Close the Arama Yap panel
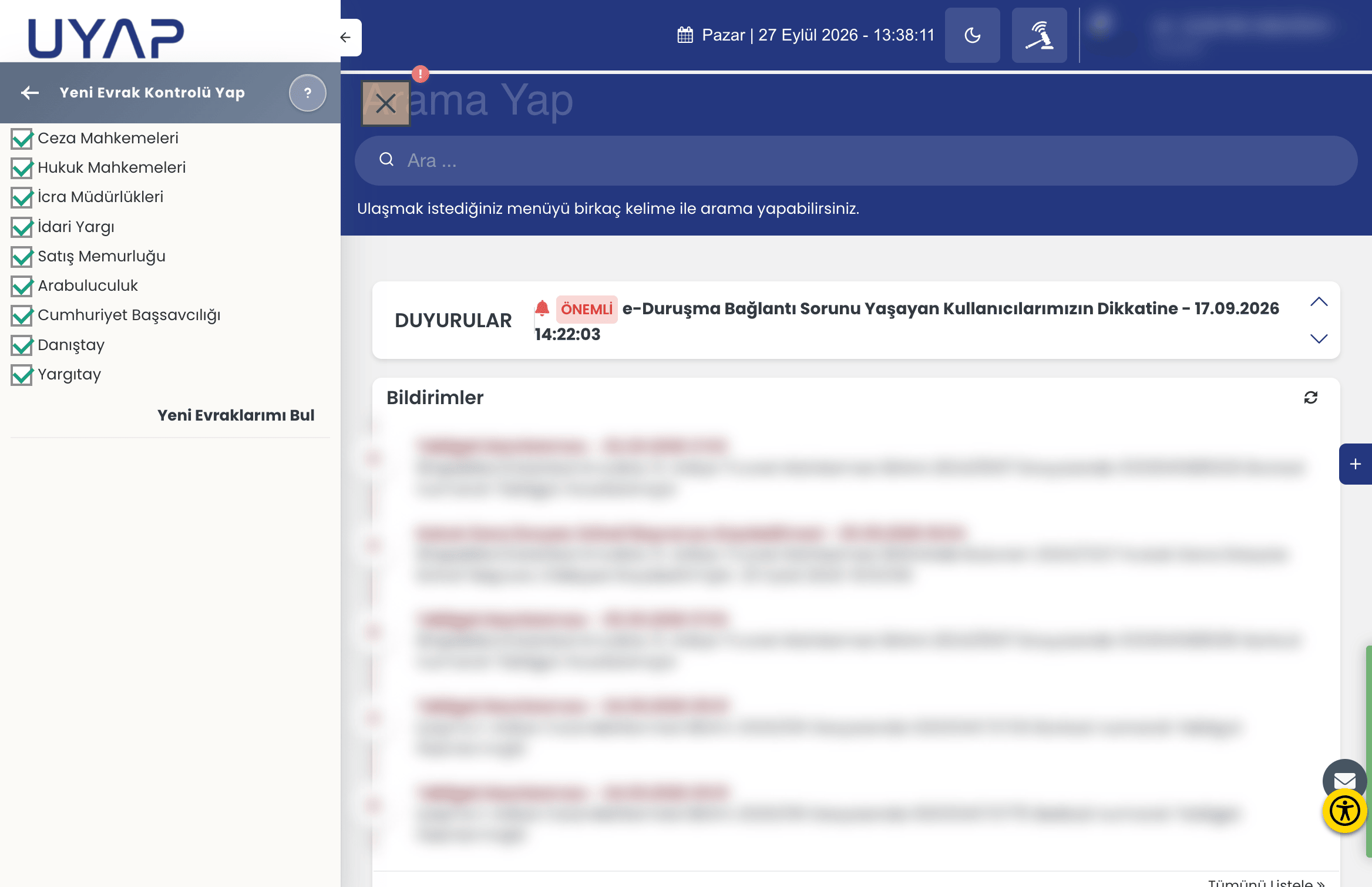The image size is (1372, 887). [385, 103]
